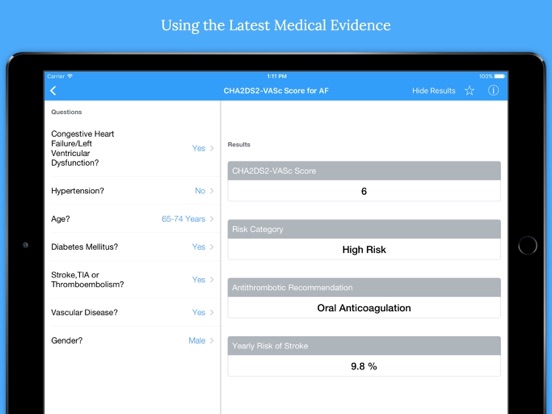Image resolution: width=552 pixels, height=414 pixels.
Task: Tap the back arrow in the header
Action: click(53, 91)
